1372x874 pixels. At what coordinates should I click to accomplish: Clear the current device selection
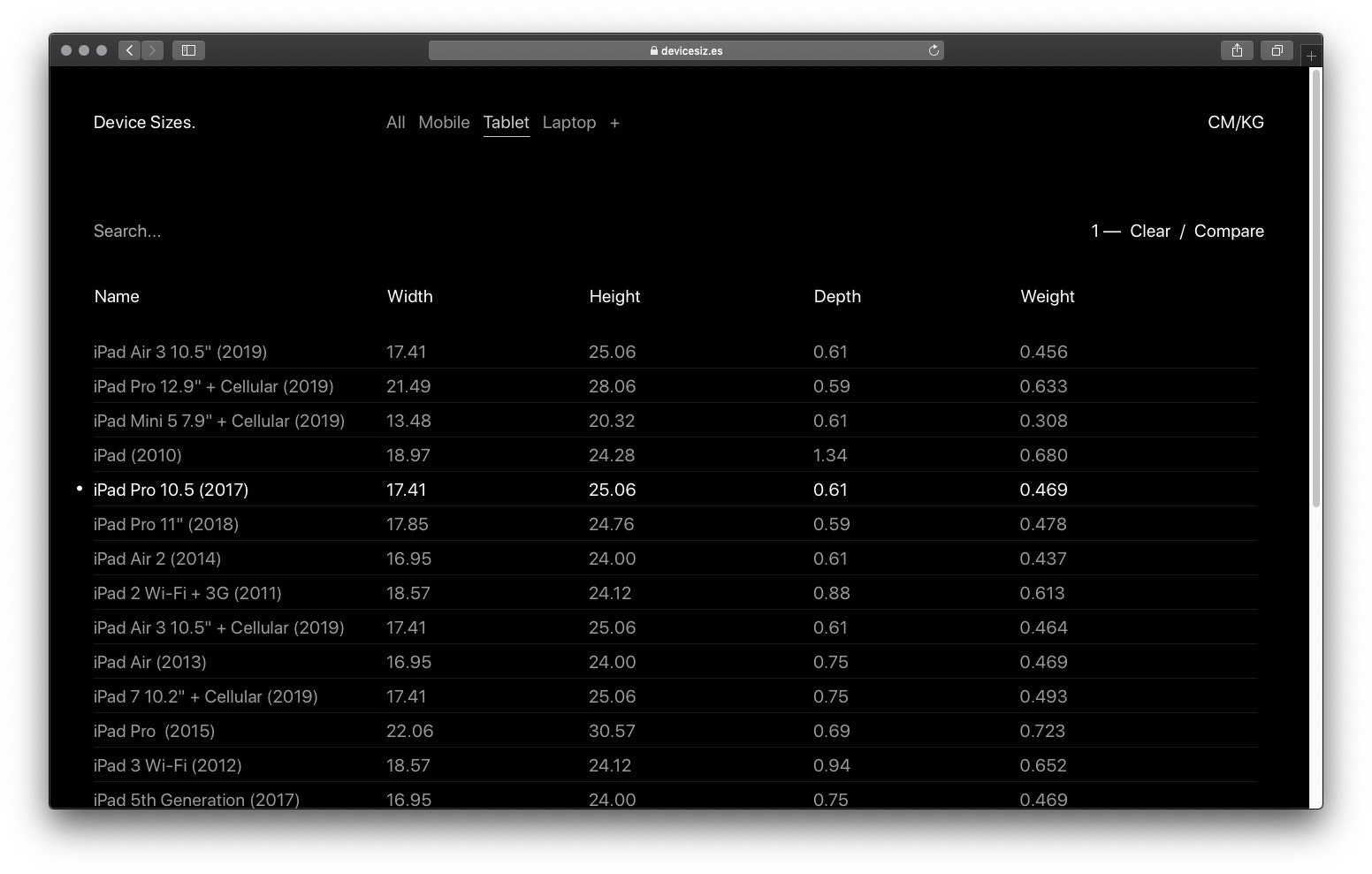1149,231
